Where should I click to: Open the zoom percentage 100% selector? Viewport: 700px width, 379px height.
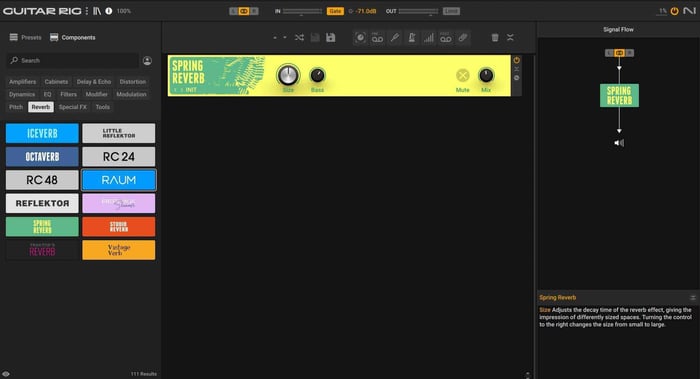tap(124, 11)
